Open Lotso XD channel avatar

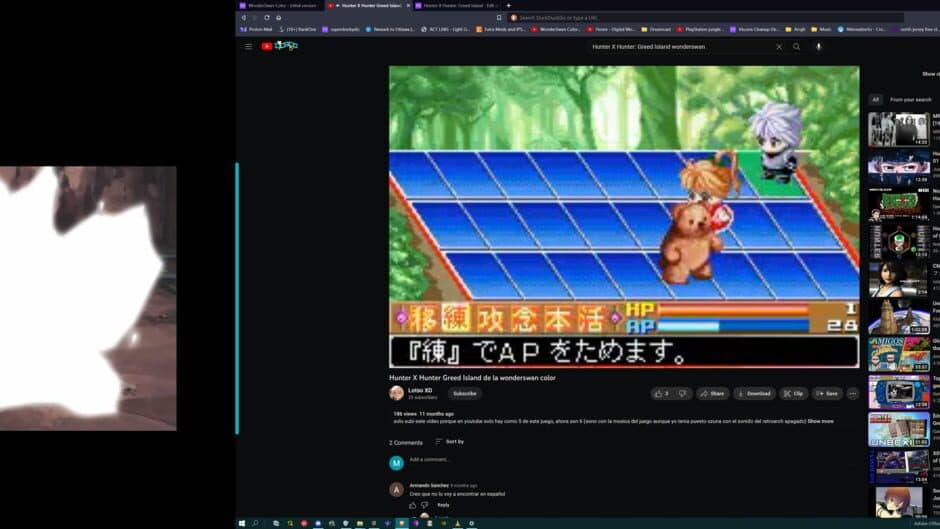[396, 393]
